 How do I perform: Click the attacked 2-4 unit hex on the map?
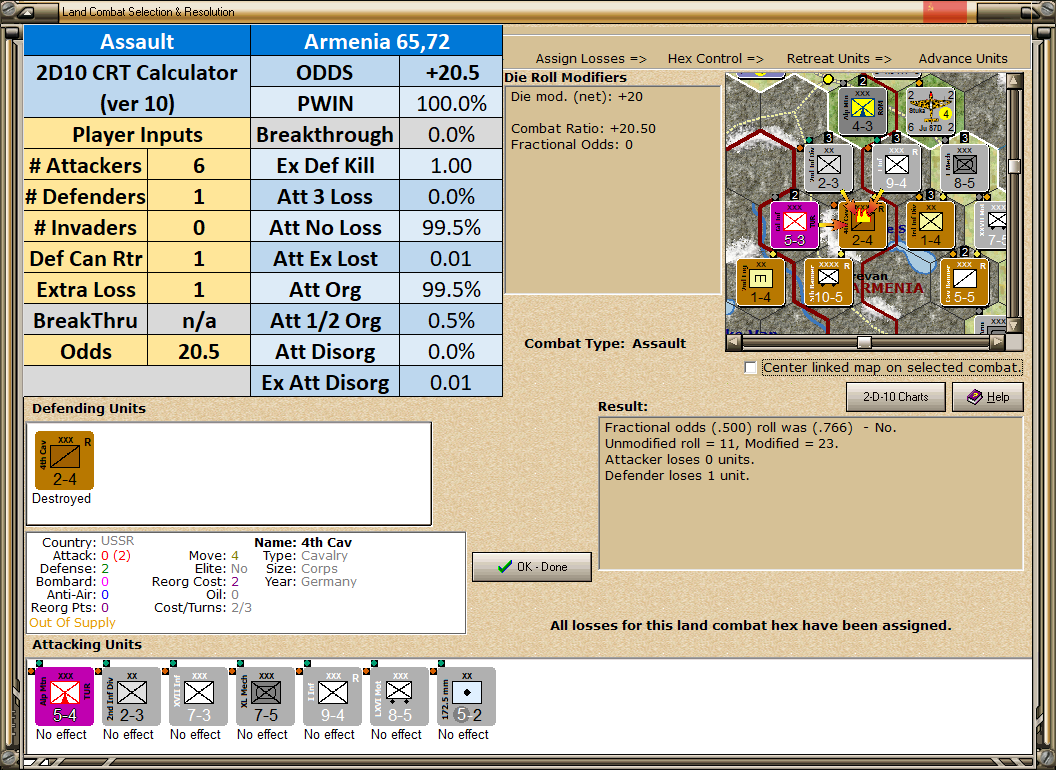tap(863, 224)
